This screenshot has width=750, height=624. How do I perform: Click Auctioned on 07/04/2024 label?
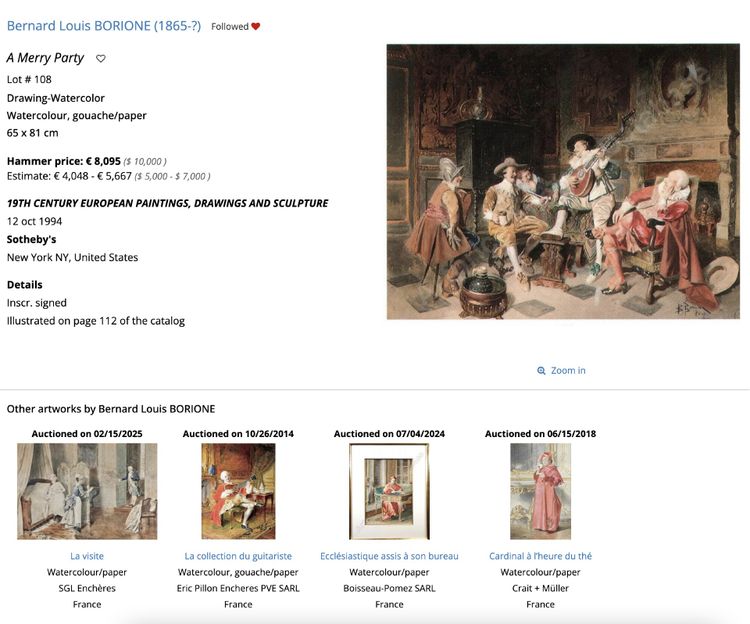389,434
